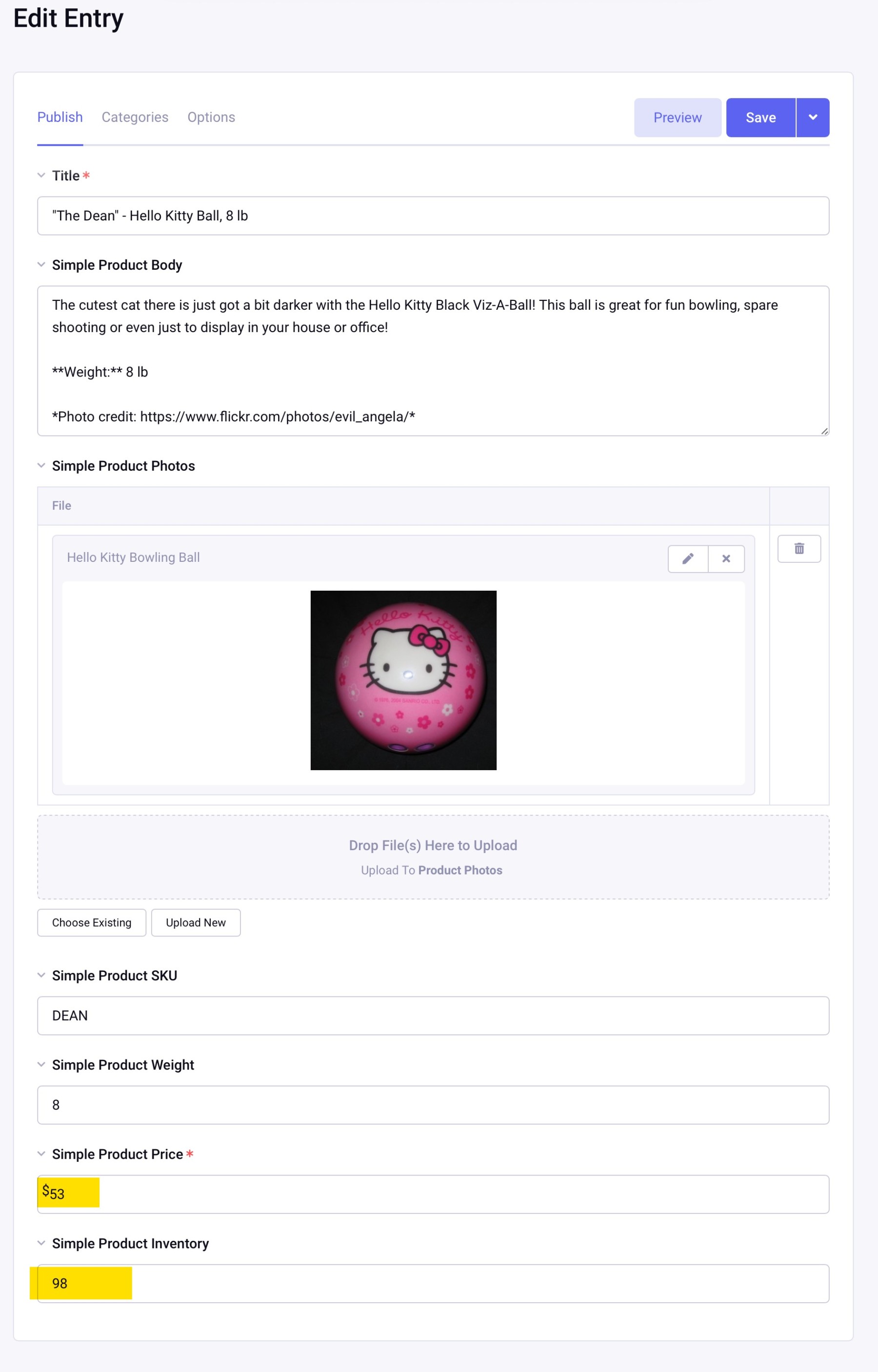Image resolution: width=878 pixels, height=1372 pixels.
Task: Collapse the Simple Product Inventory section
Action: 41,1244
